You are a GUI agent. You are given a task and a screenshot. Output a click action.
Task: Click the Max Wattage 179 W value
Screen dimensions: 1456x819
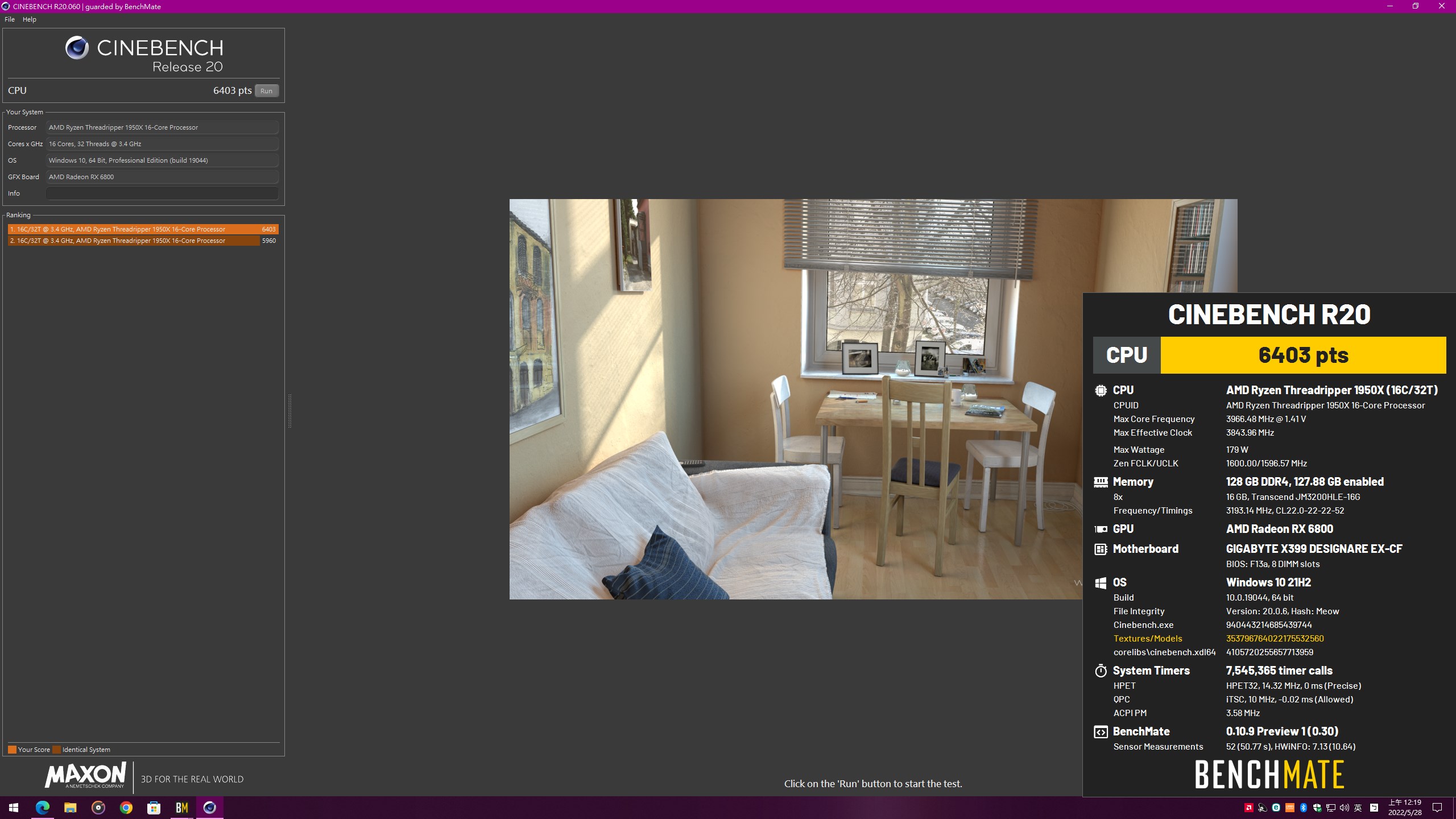pos(1237,450)
